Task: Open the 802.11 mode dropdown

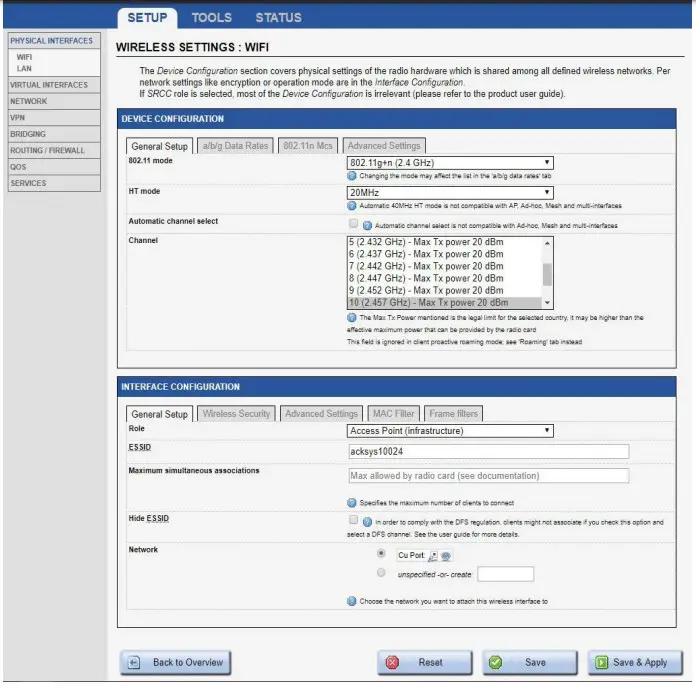Action: click(x=450, y=163)
